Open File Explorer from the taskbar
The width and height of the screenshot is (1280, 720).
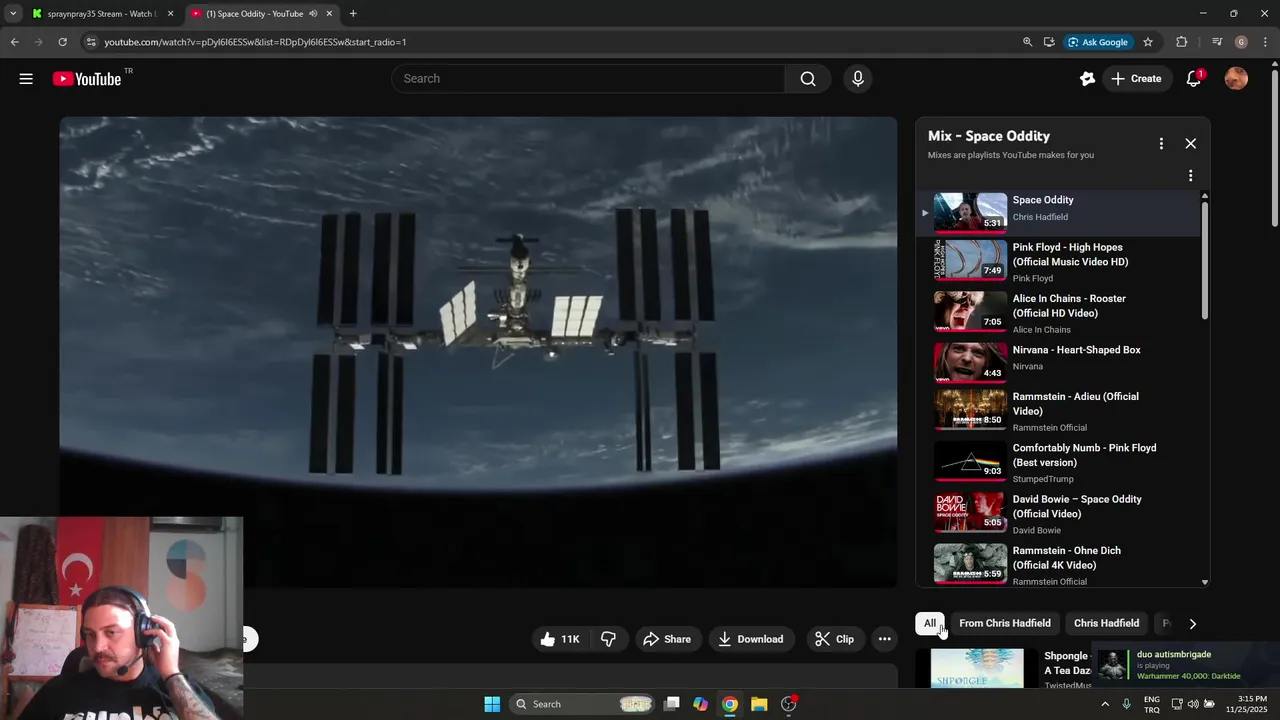(759, 704)
